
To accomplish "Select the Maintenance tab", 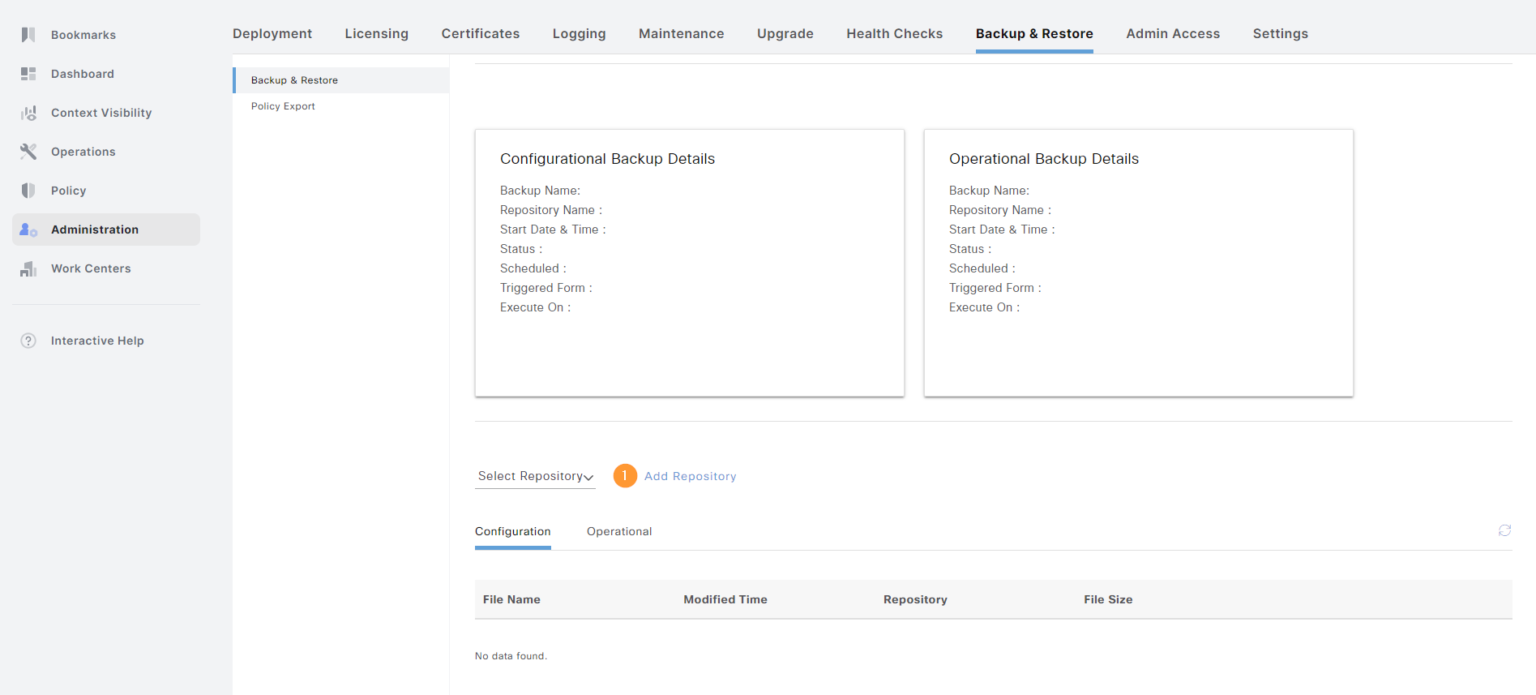I will point(681,33).
